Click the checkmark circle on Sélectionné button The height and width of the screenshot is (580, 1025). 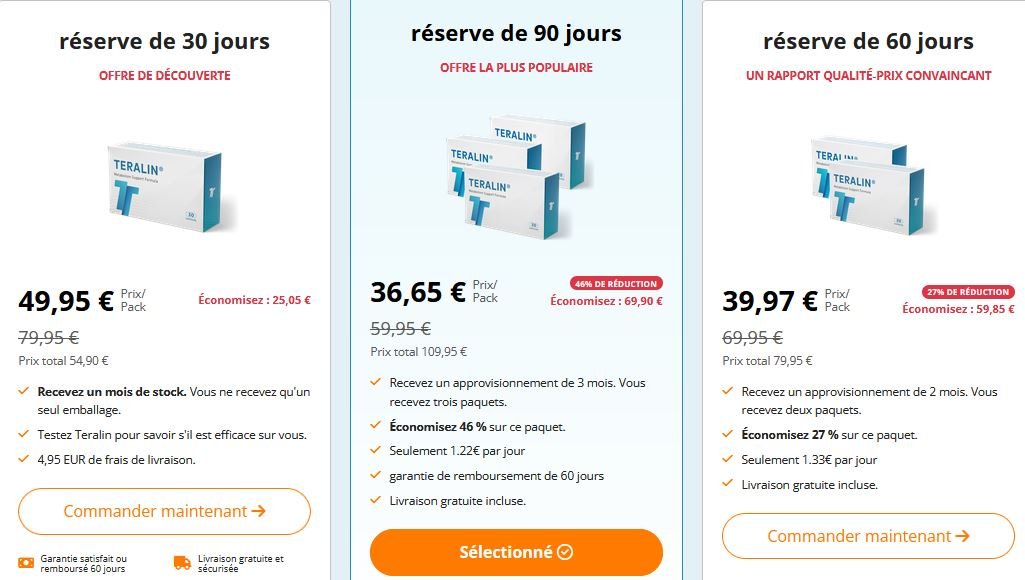(x=565, y=552)
